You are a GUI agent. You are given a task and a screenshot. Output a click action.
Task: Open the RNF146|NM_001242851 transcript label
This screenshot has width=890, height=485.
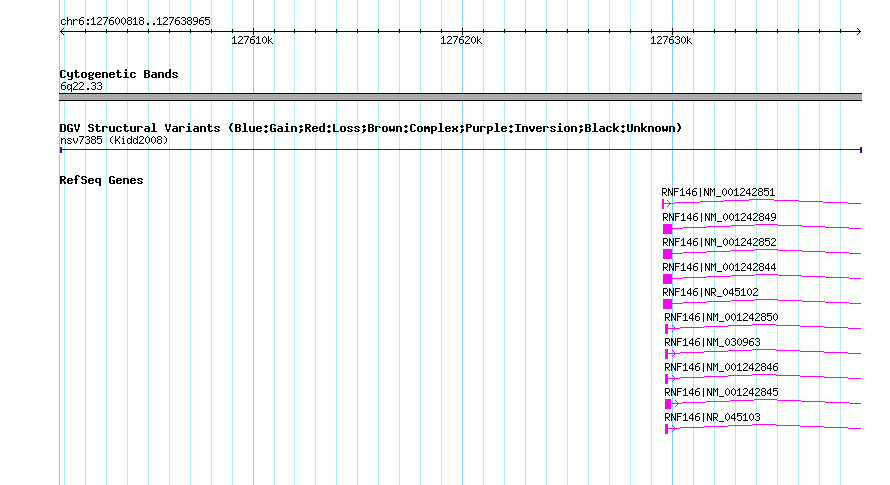coord(718,193)
